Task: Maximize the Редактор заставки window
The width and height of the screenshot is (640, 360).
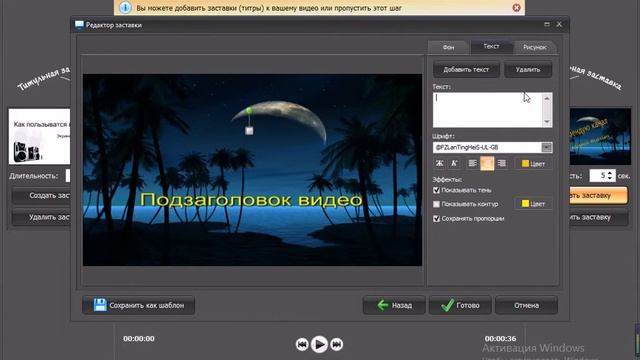Action: click(x=547, y=24)
